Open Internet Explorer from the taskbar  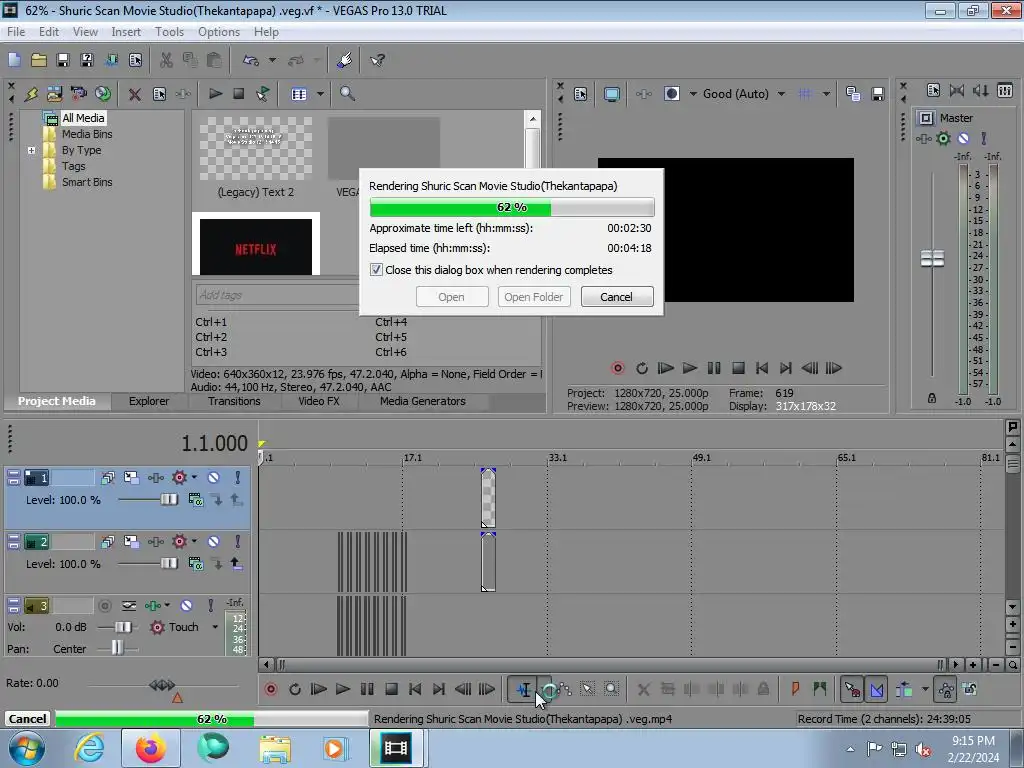tap(89, 748)
